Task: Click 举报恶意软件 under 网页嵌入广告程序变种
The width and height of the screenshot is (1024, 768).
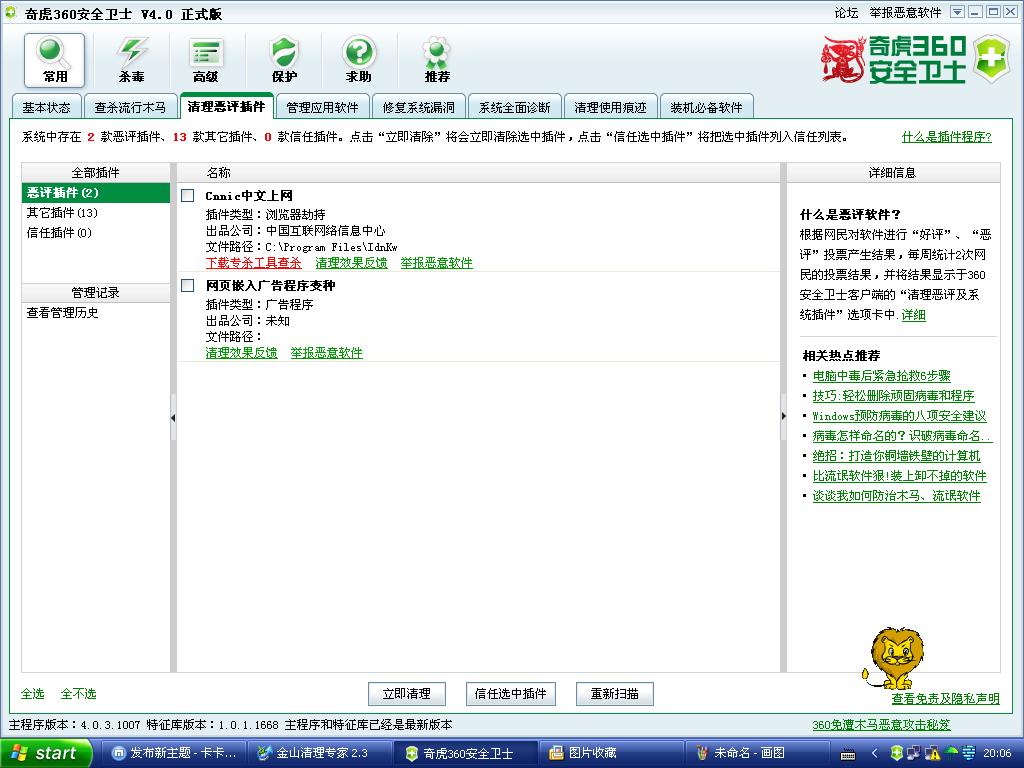Action: tap(327, 353)
